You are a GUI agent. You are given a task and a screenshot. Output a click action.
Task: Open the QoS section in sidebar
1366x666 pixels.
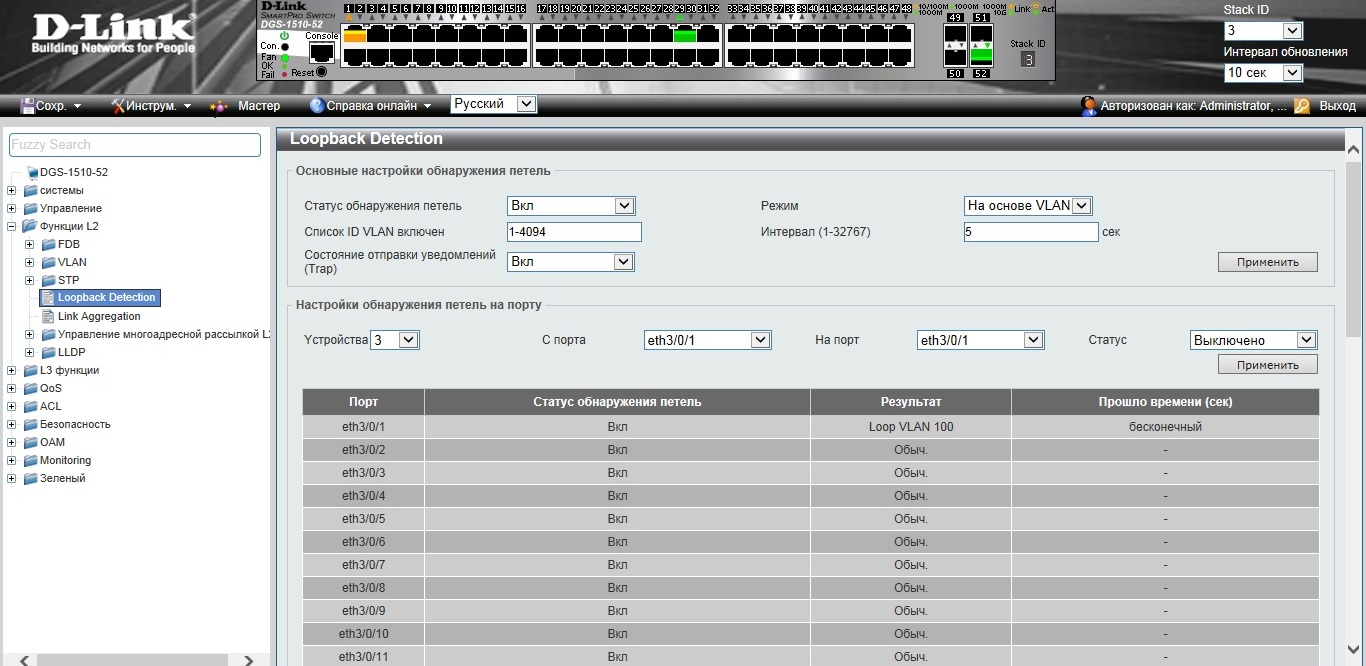50,388
